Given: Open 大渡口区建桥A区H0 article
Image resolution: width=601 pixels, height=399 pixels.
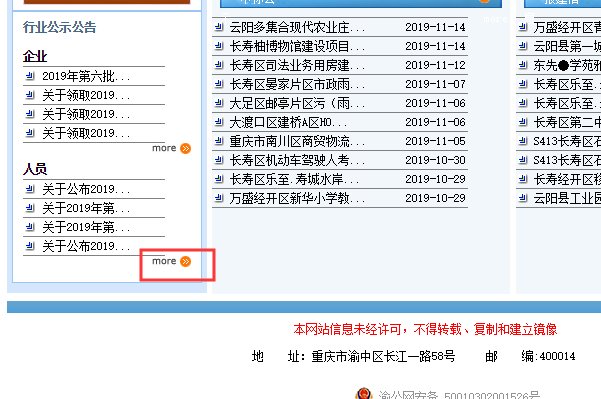Looking at the screenshot, I should [x=288, y=122].
